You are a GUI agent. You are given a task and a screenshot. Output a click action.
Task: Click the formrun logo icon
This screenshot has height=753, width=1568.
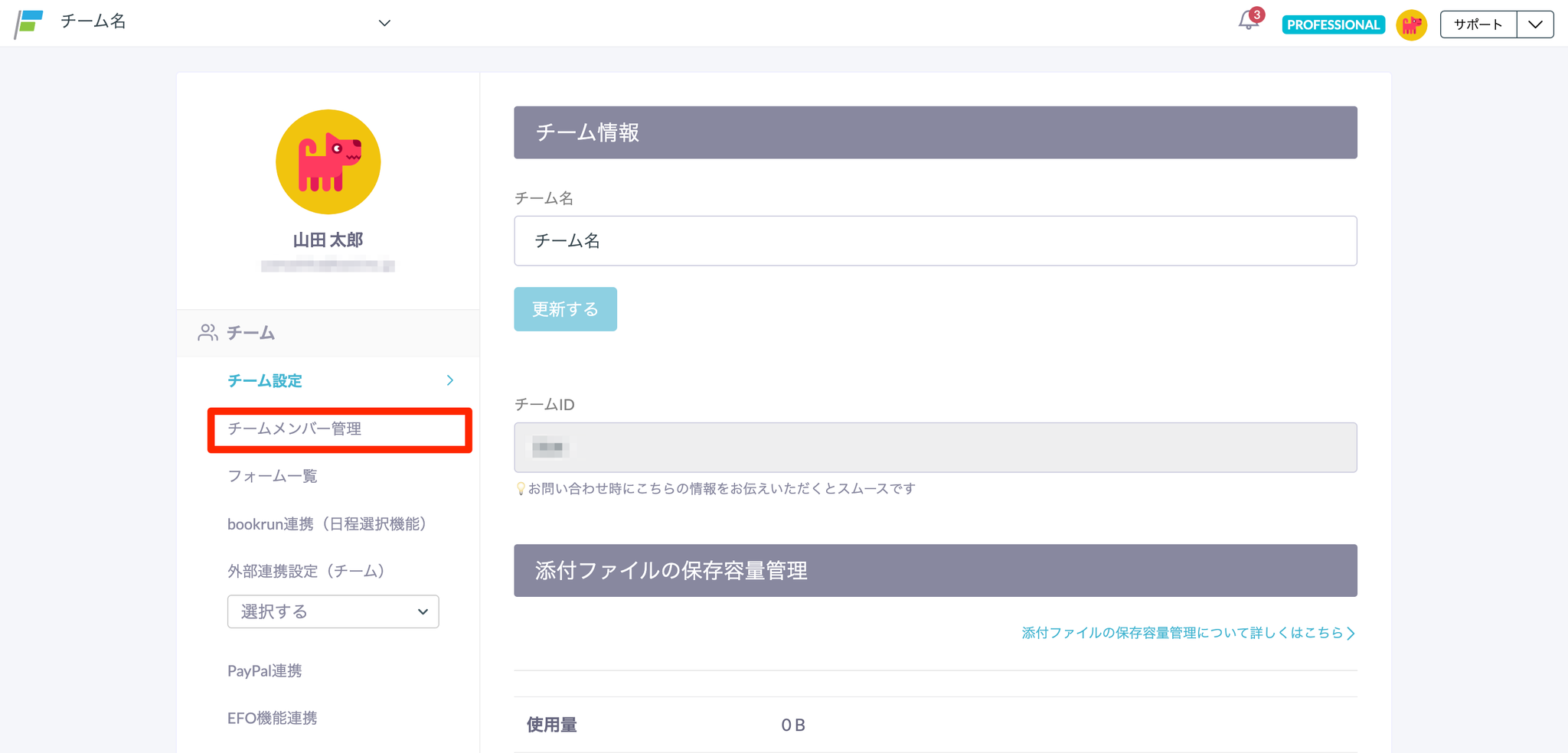29,23
